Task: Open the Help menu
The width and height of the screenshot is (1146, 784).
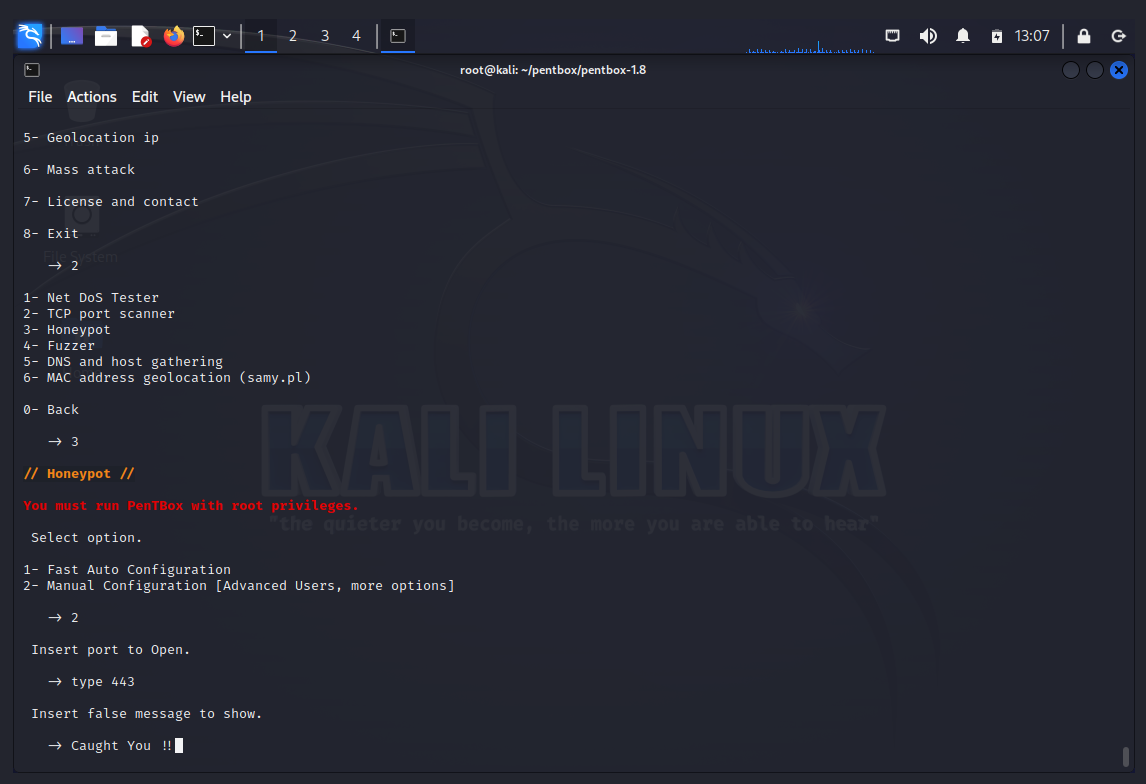Action: [236, 97]
